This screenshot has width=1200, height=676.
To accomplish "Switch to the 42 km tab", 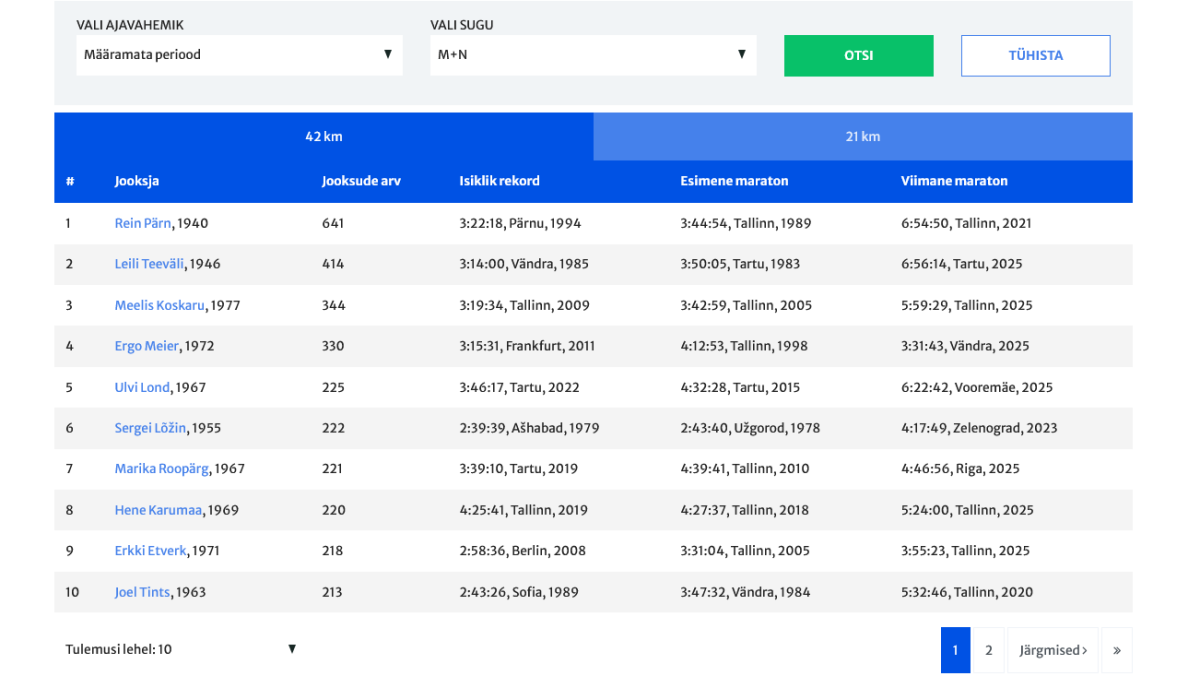I will coord(324,137).
